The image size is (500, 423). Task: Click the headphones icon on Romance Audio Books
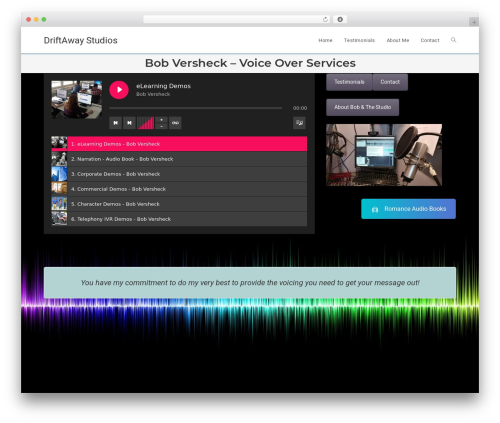pos(375,209)
